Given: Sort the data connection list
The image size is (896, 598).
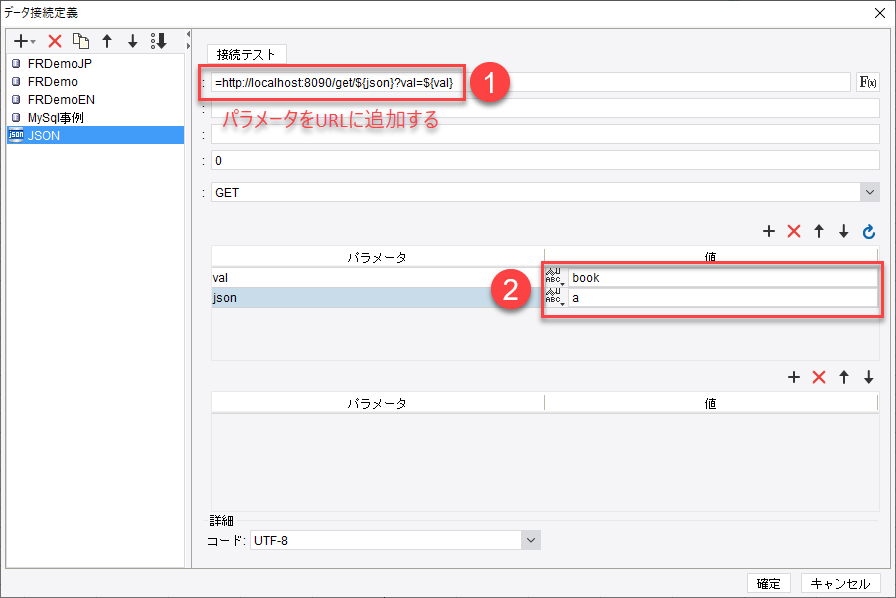Looking at the screenshot, I should [160, 41].
